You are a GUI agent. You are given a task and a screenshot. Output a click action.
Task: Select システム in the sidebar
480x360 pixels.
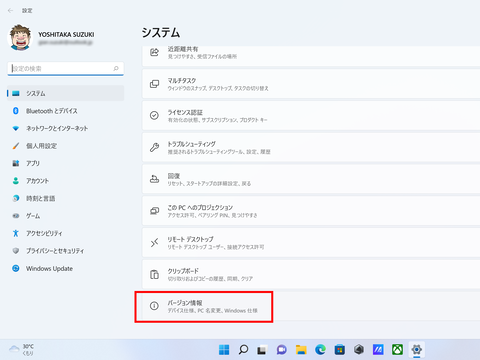tap(66, 93)
